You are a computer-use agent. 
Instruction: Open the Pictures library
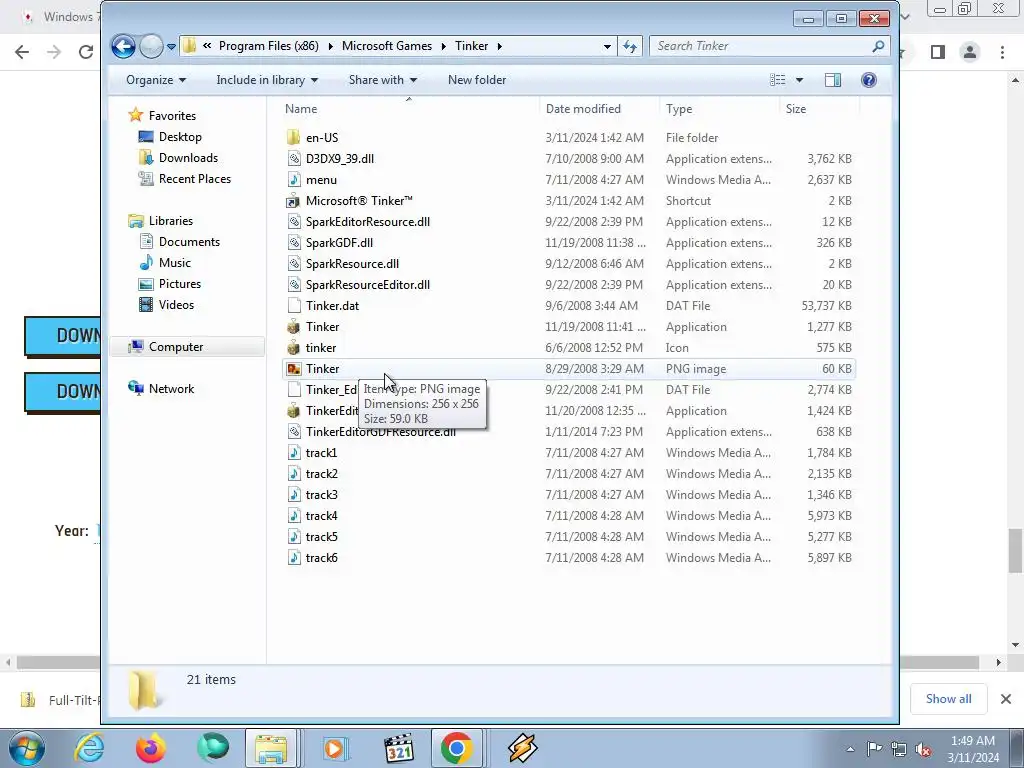click(x=180, y=283)
